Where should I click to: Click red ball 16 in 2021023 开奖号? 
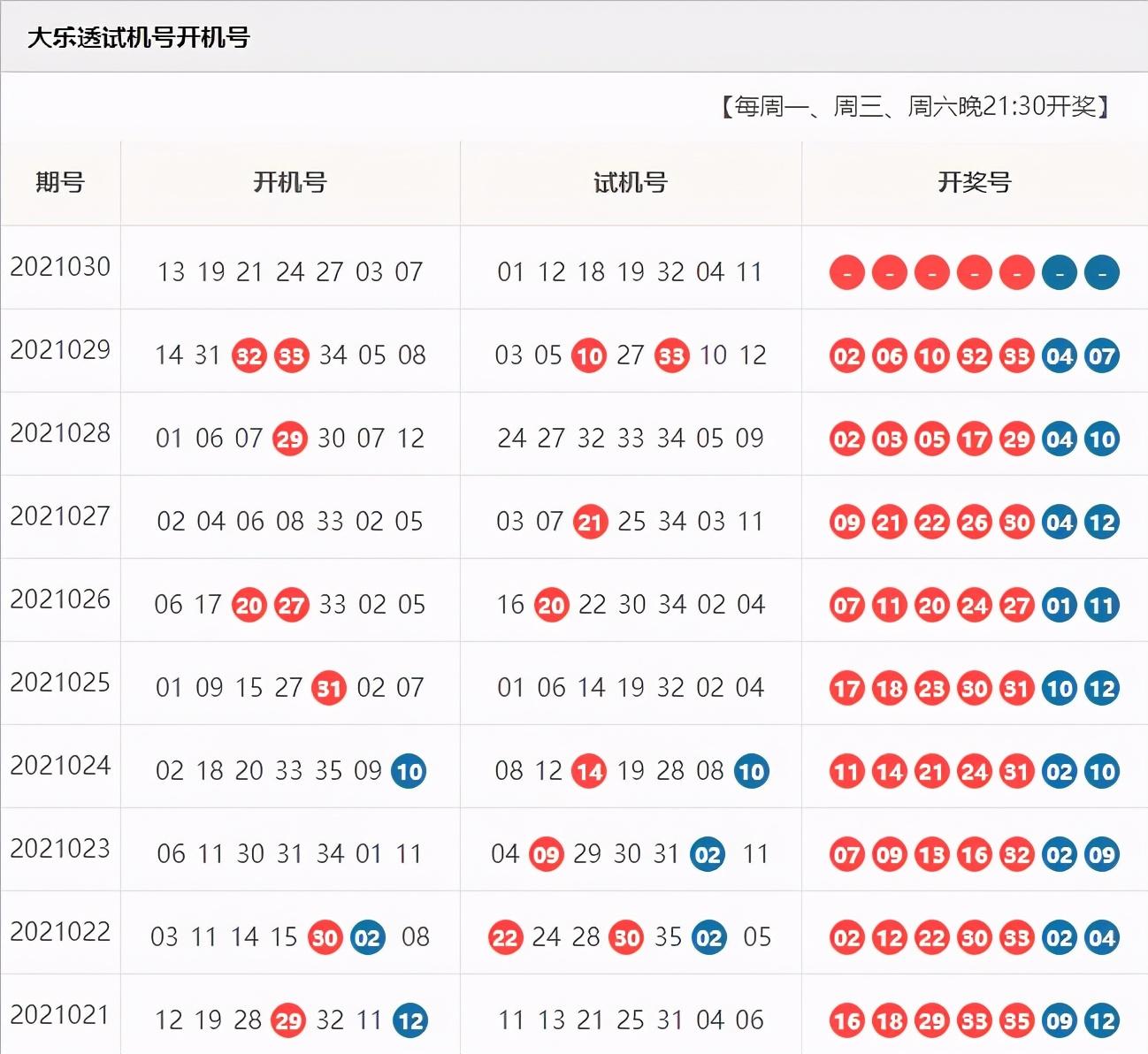pyautogui.click(x=975, y=855)
